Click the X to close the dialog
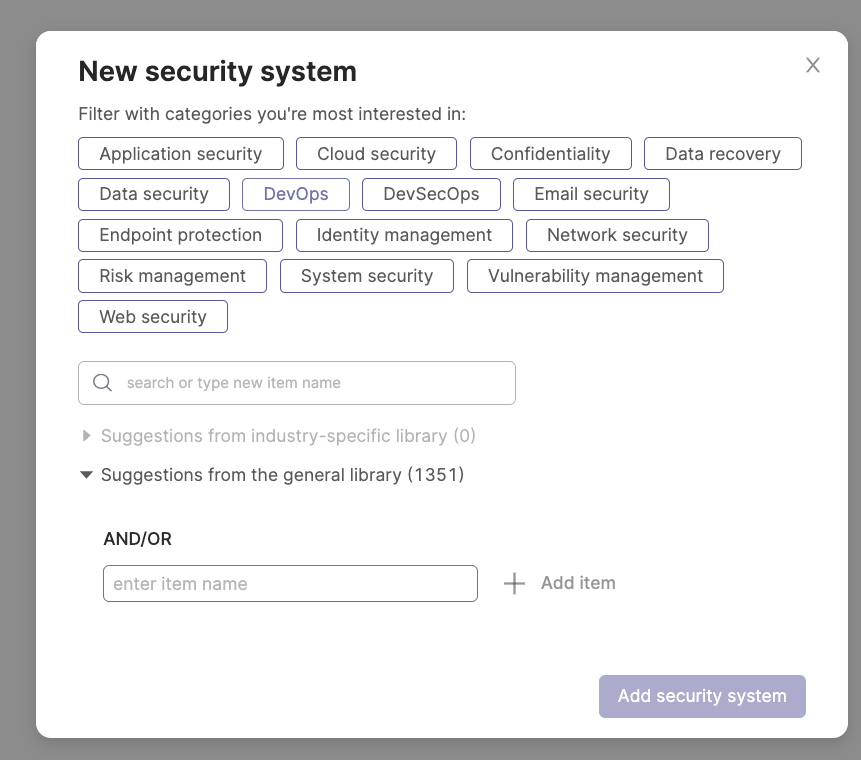Screen dimensions: 861x760 (812, 64)
